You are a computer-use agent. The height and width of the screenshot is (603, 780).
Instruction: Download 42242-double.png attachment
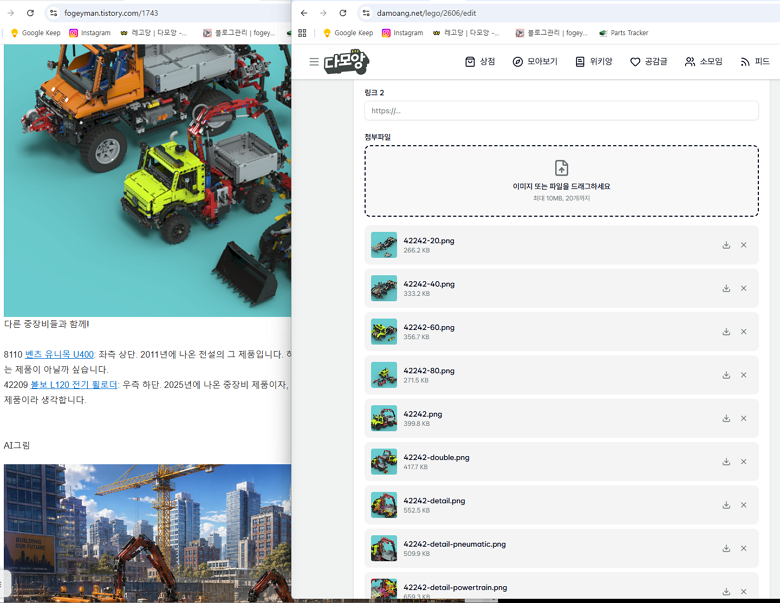point(726,461)
